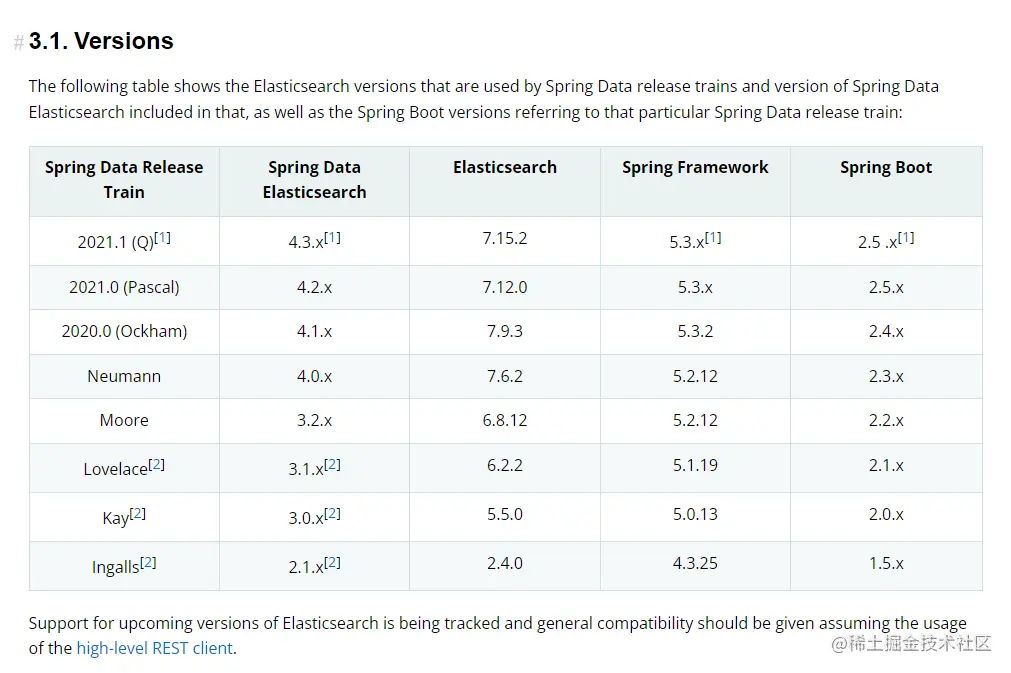The image size is (1011, 673).
Task: Click the Spring Boot column header
Action: [x=886, y=168]
